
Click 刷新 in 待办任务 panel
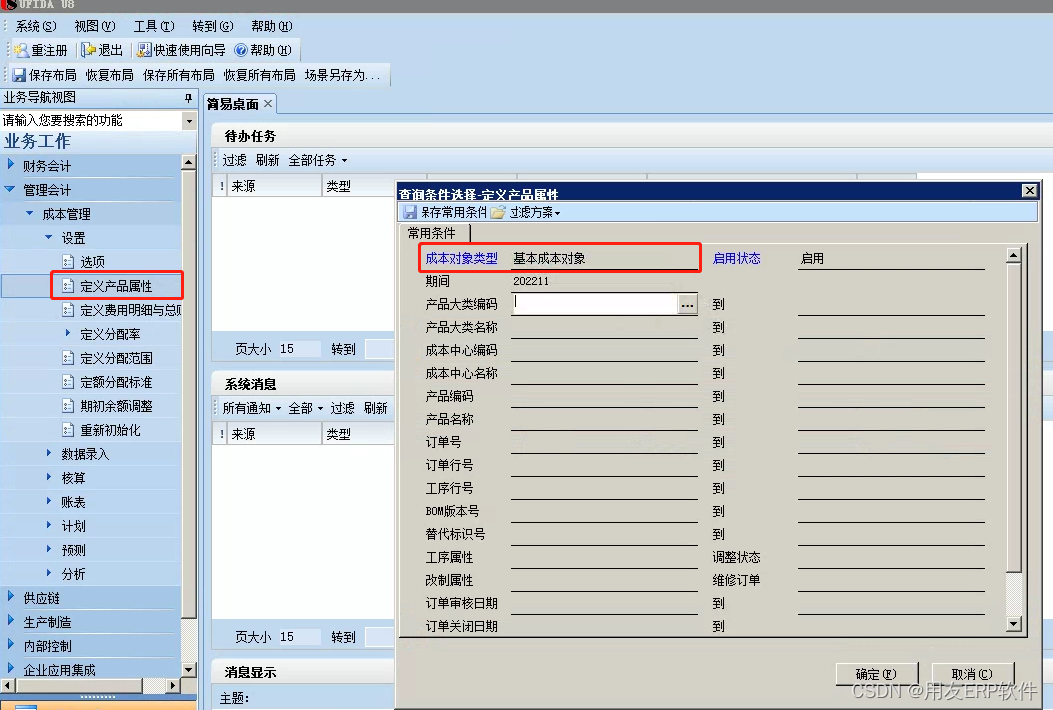coord(267,161)
